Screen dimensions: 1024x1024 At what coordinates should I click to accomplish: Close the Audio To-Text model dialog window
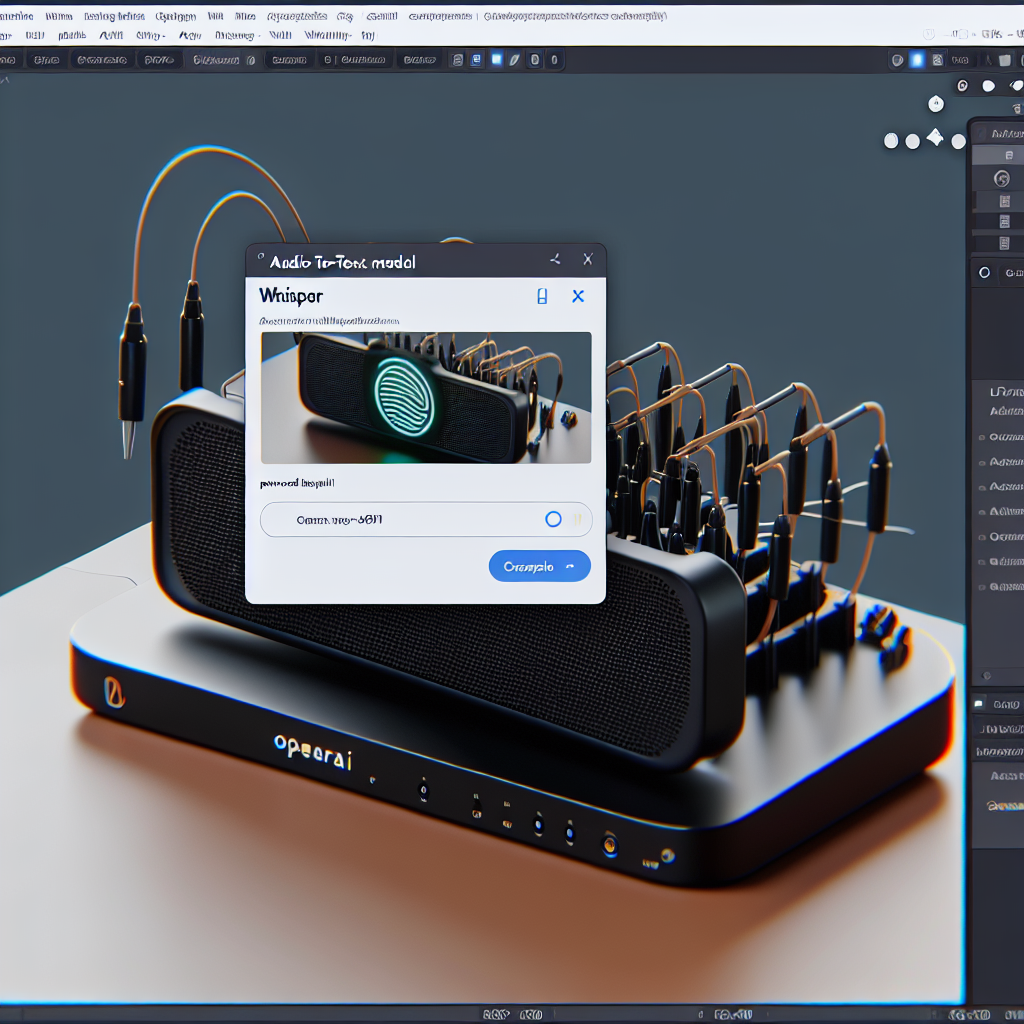(x=588, y=259)
